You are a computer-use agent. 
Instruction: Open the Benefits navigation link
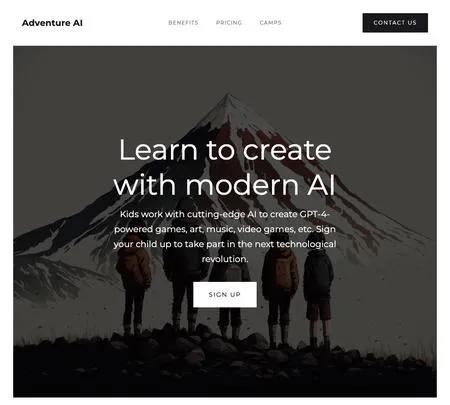tap(183, 23)
